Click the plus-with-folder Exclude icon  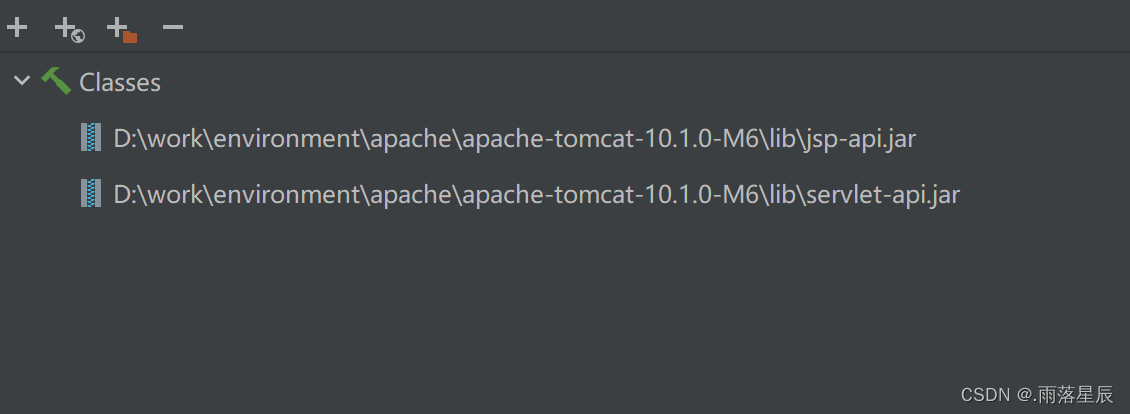tap(121, 30)
